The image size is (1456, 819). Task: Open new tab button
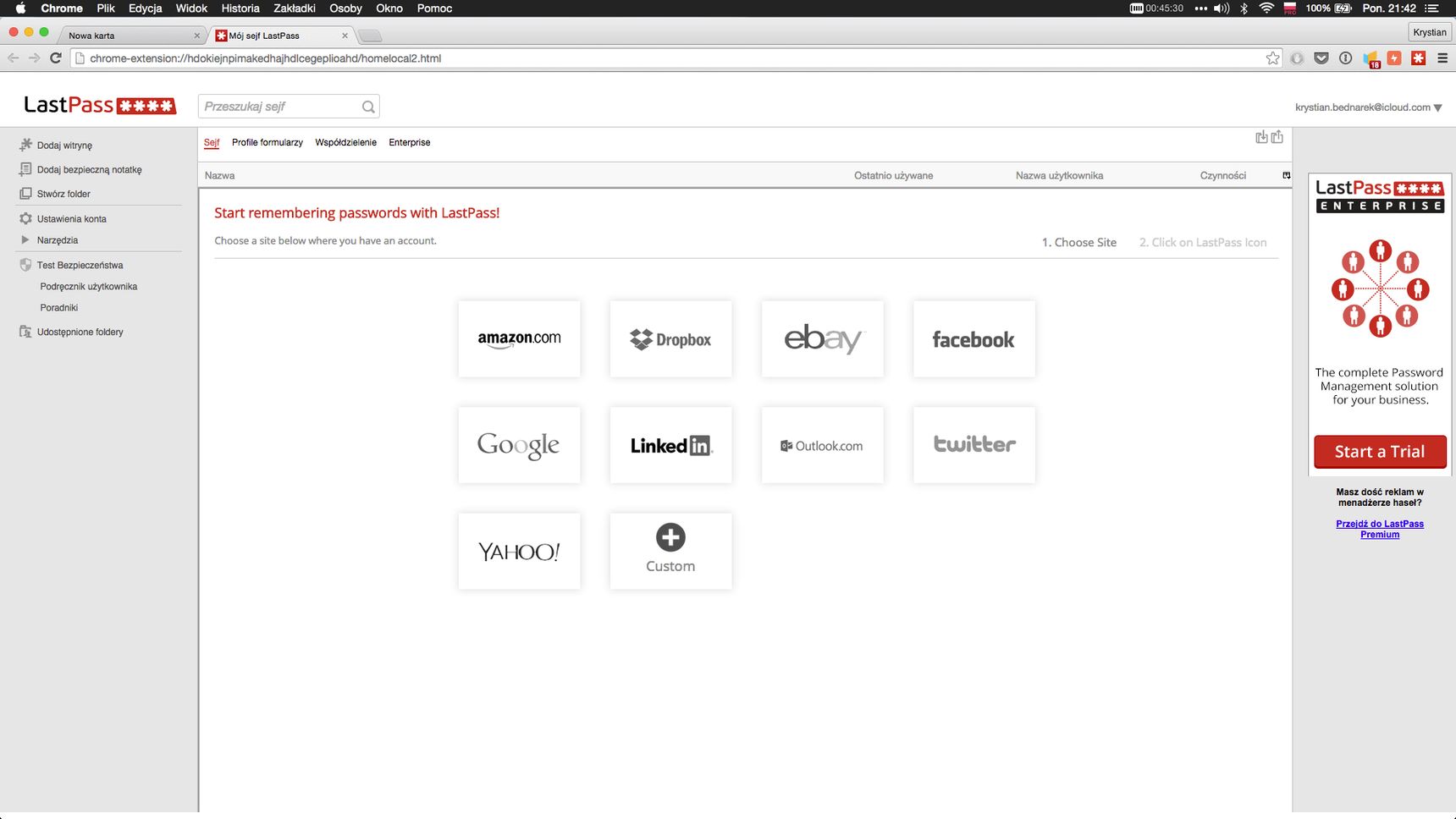pyautogui.click(x=370, y=36)
